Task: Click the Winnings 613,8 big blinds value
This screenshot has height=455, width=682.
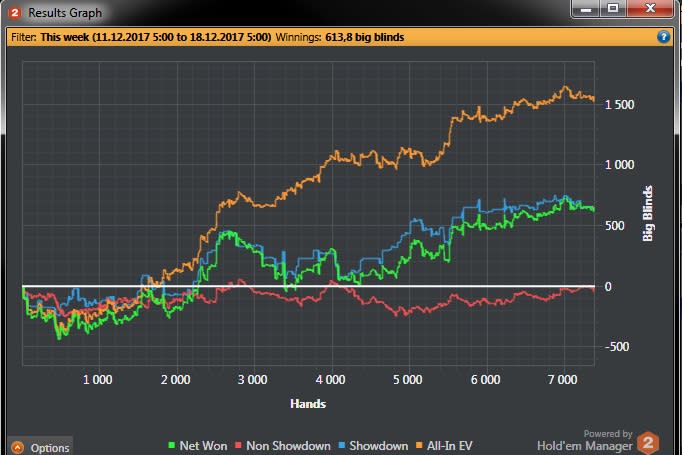Action: click(x=364, y=37)
